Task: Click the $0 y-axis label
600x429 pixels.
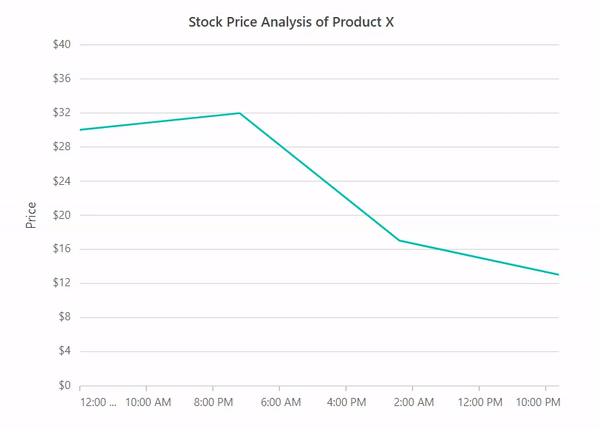Action: pos(64,385)
